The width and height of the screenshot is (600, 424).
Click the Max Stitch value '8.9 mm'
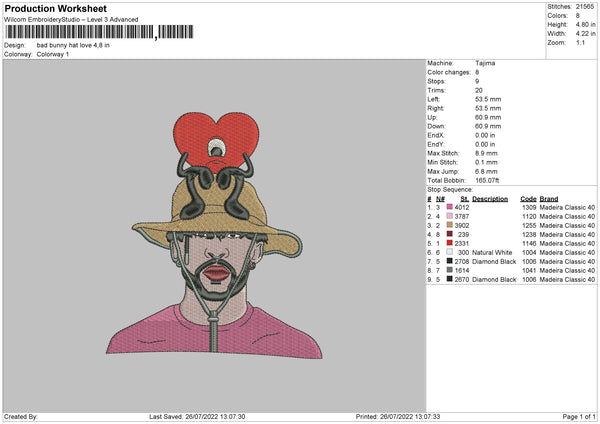[486, 153]
